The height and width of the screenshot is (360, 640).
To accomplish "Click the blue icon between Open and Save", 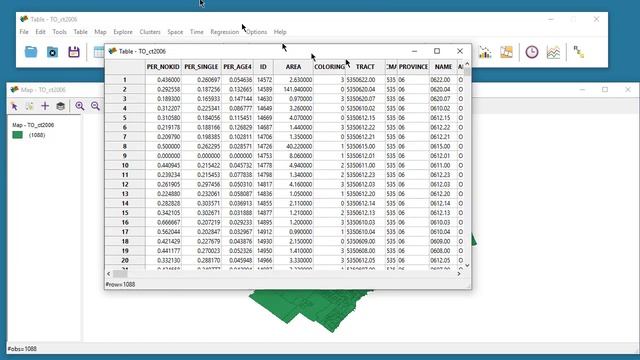I will pos(52,52).
